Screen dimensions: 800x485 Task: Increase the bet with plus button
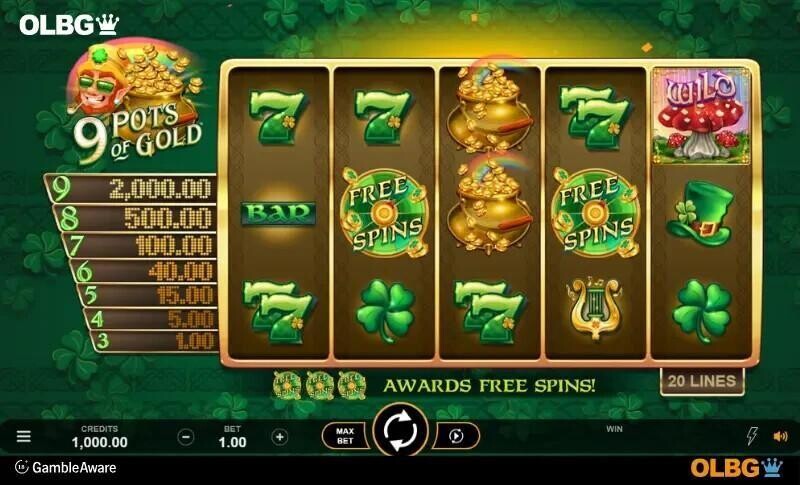(x=279, y=437)
